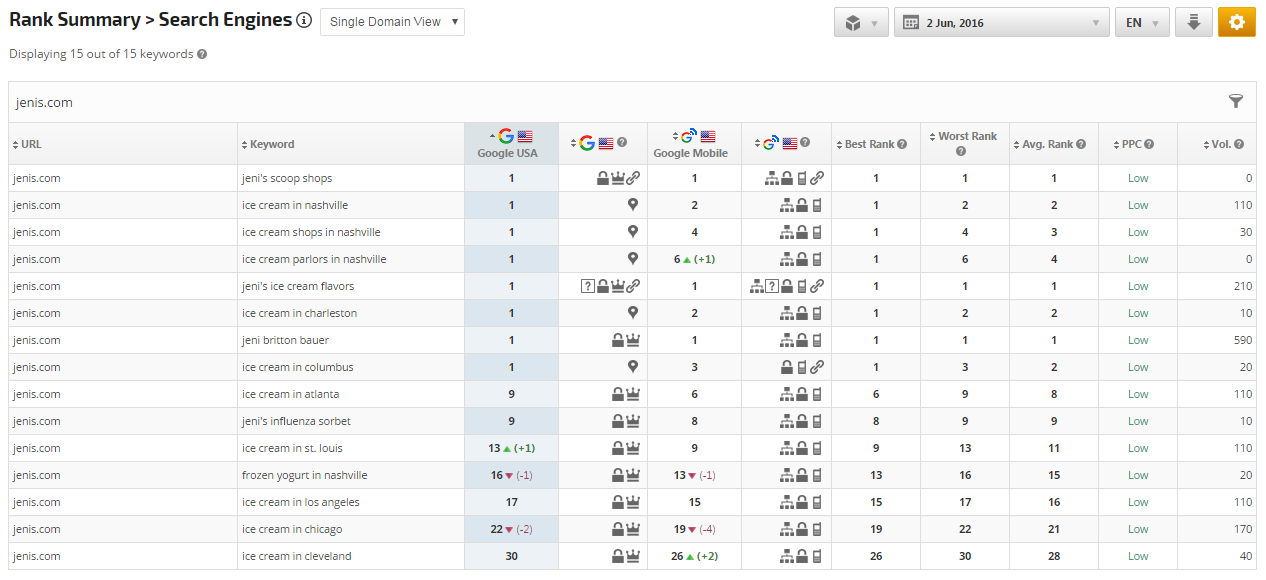The height and width of the screenshot is (580, 1266).
Task: Click the Vol. column help icon
Action: click(1239, 144)
